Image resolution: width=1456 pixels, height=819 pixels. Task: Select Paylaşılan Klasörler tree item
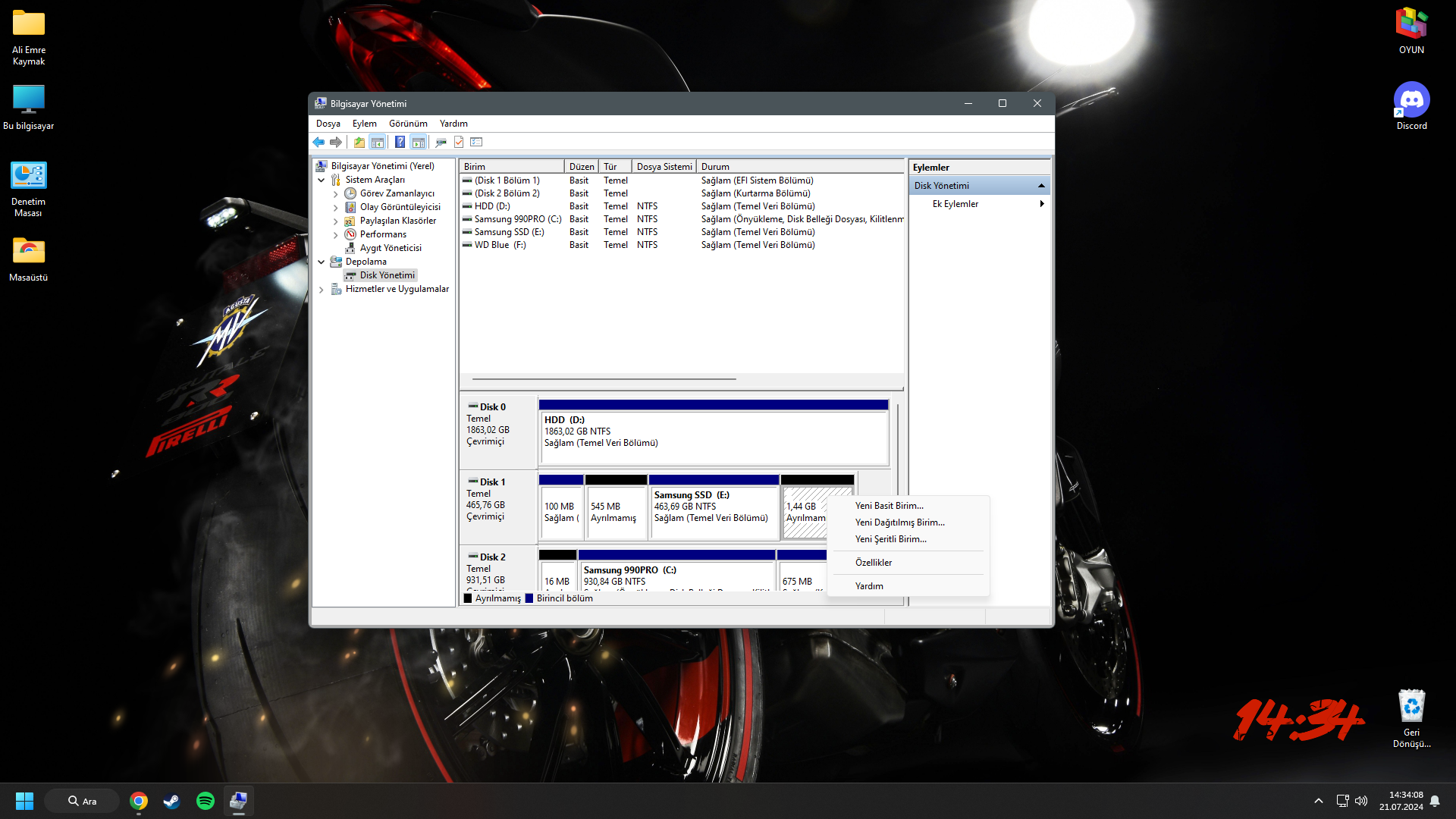click(x=398, y=221)
